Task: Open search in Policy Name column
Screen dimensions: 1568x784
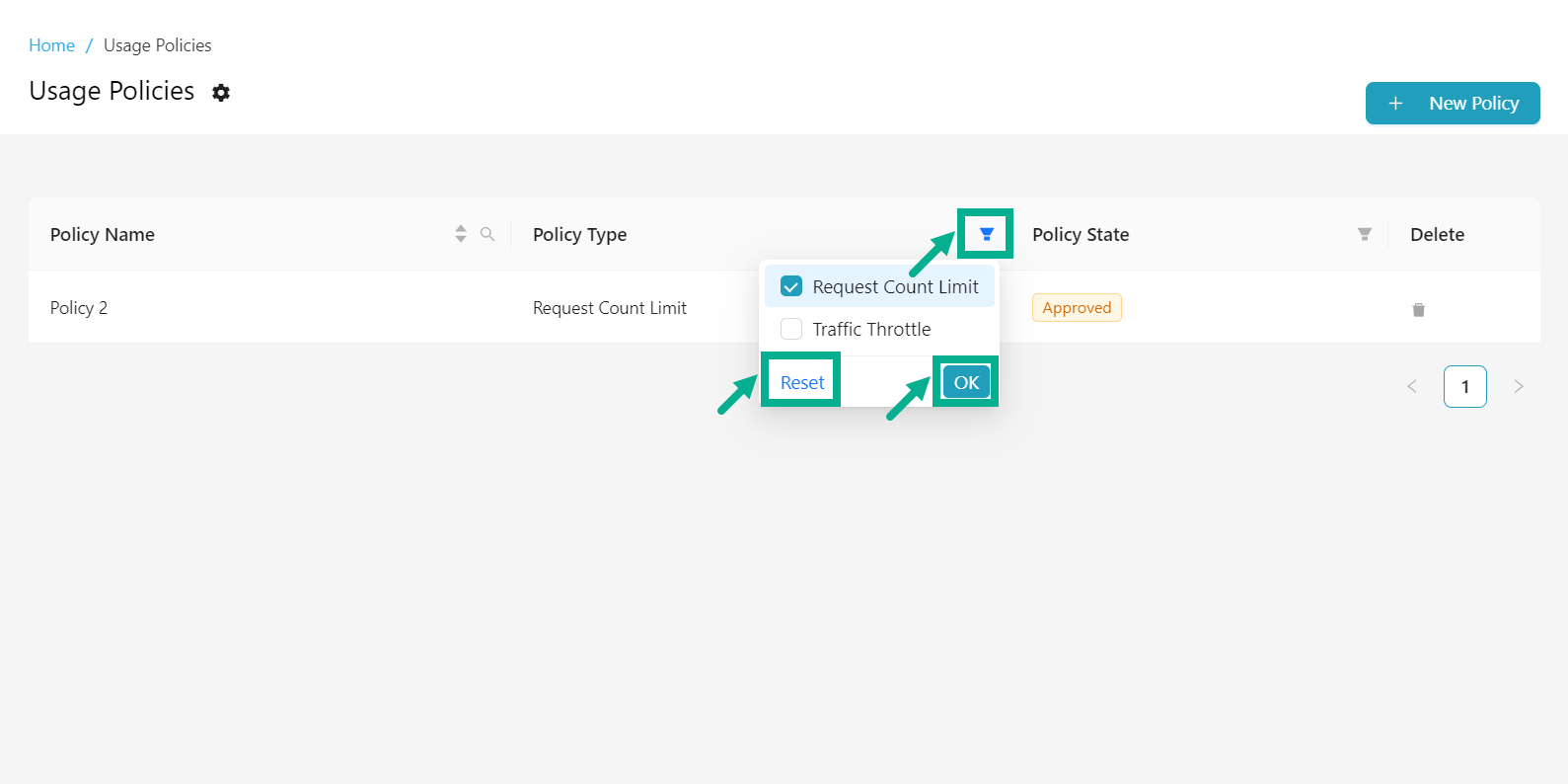Action: click(x=487, y=234)
